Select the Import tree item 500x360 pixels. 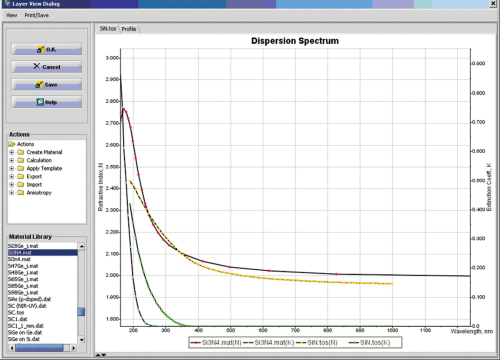[x=34, y=184]
